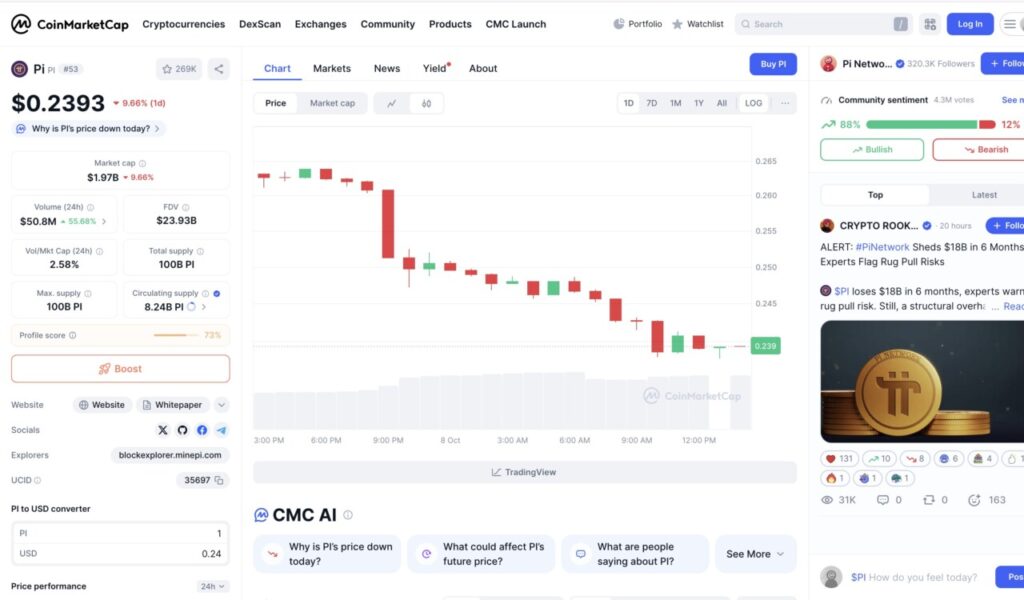The image size is (1024, 600).
Task: Click the community sentiment green bar
Action: pyautogui.click(x=921, y=124)
